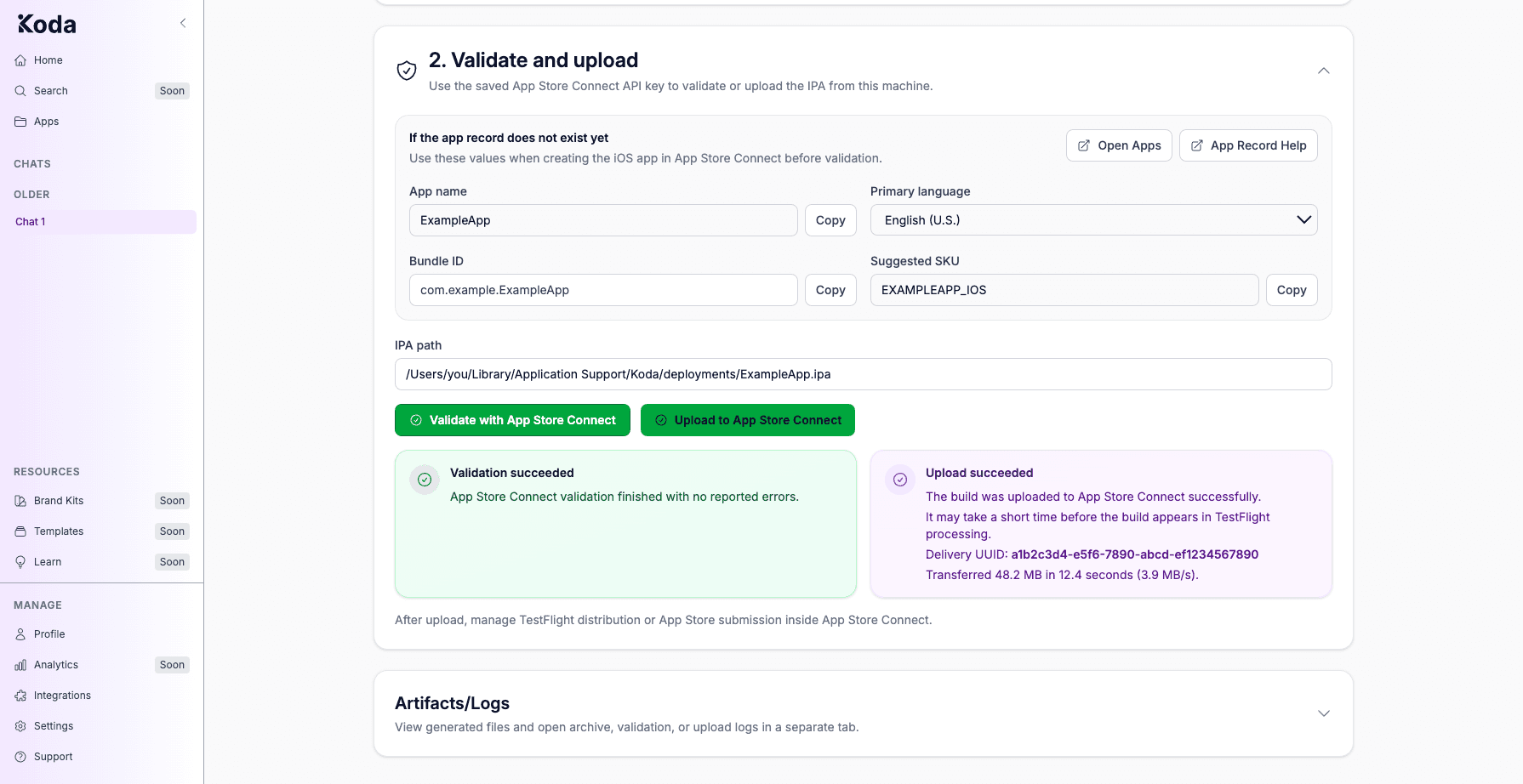Click the '2. Validate and upload' heading
Screen dimensions: 1523x784
(533, 60)
